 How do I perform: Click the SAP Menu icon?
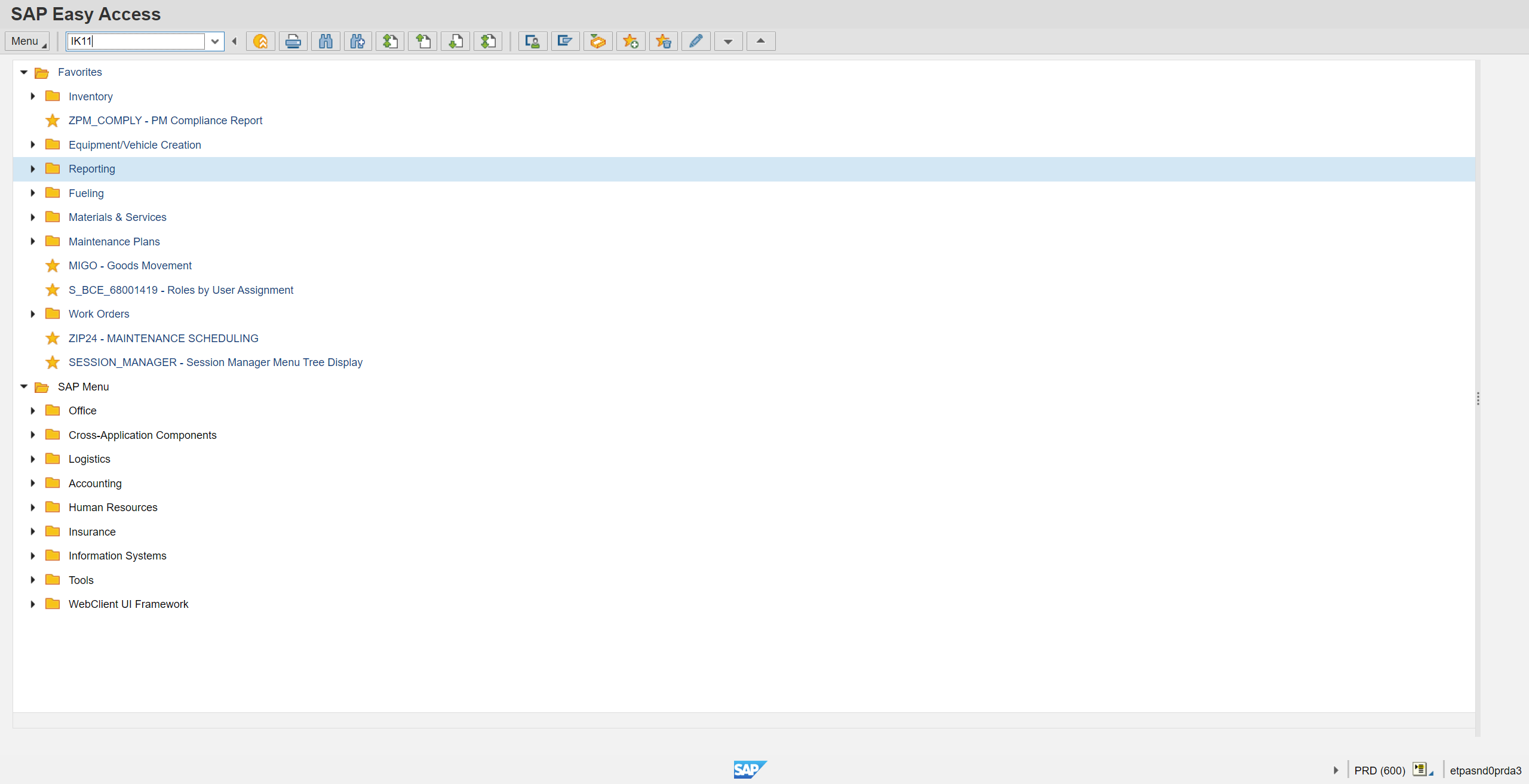[x=565, y=41]
